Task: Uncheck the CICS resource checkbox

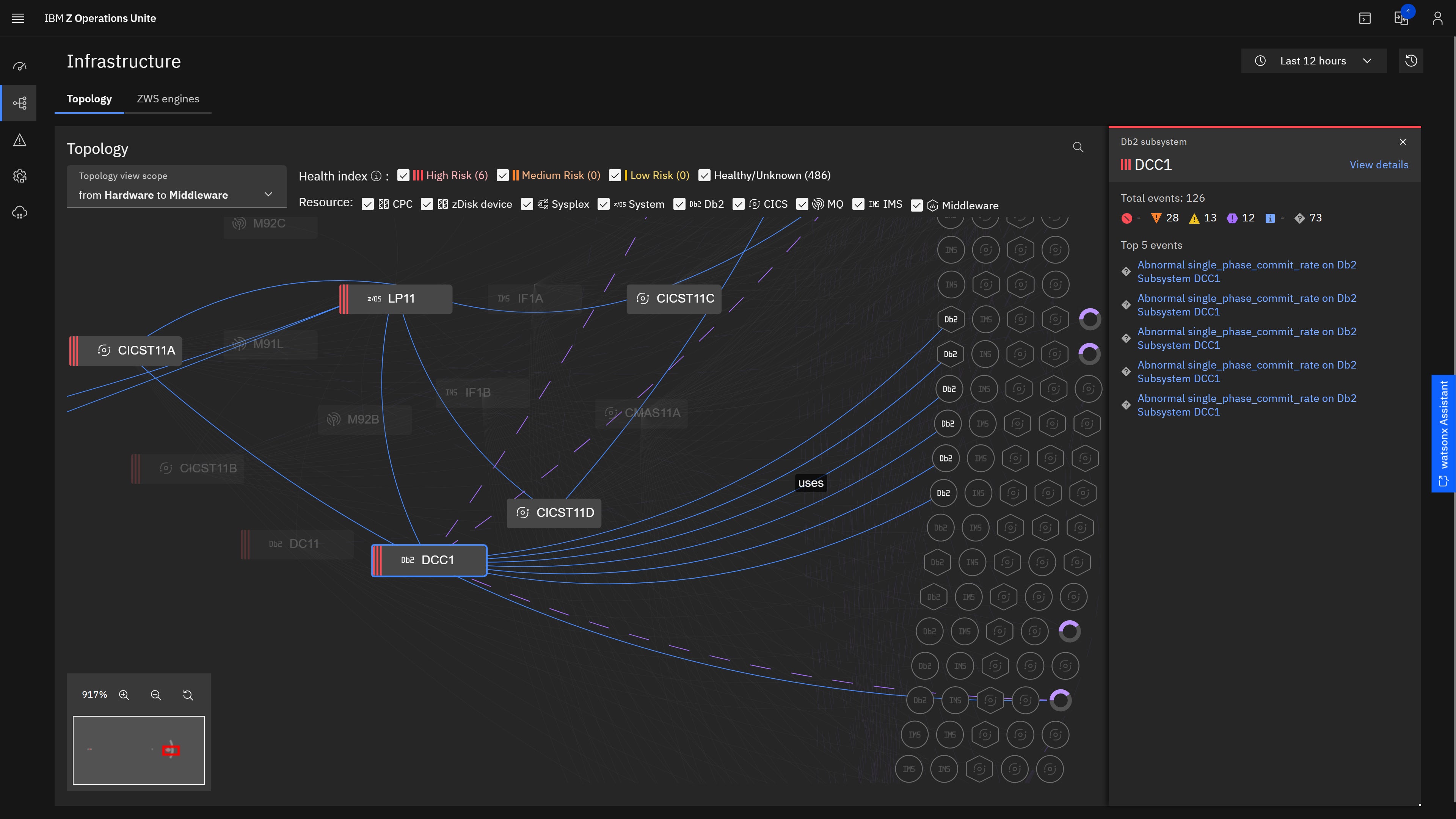Action: [x=738, y=204]
